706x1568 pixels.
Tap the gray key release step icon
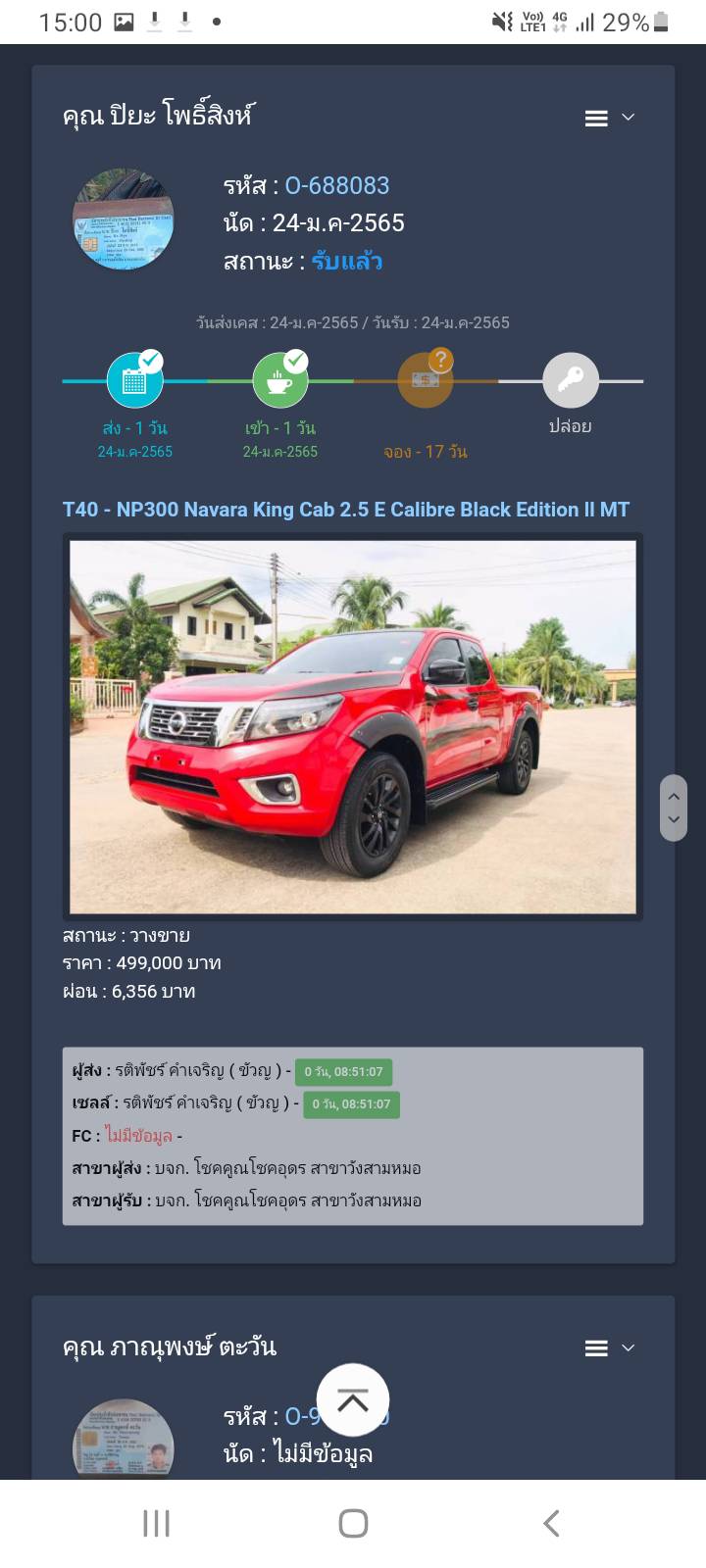[x=571, y=380]
